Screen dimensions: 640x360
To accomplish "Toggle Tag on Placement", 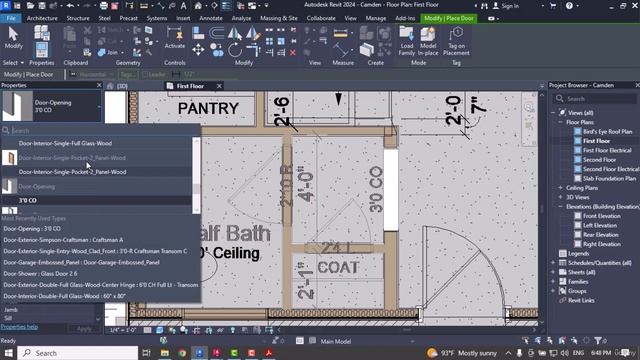I will point(456,41).
